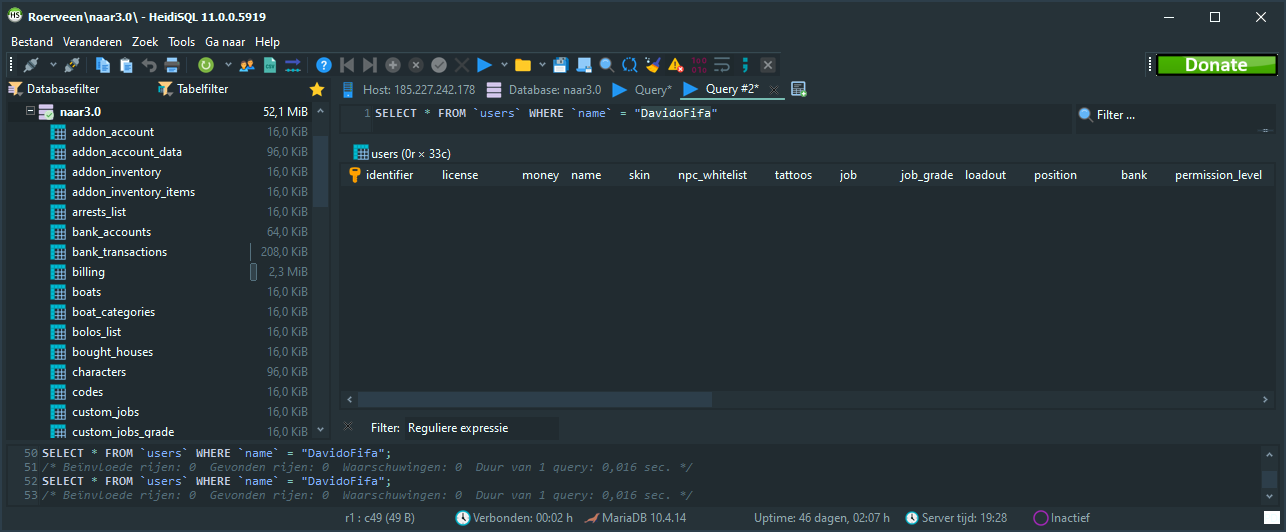Screen dimensions: 1286x532
Task: Open the dropdown arrow beside Execute
Action: coord(504,65)
